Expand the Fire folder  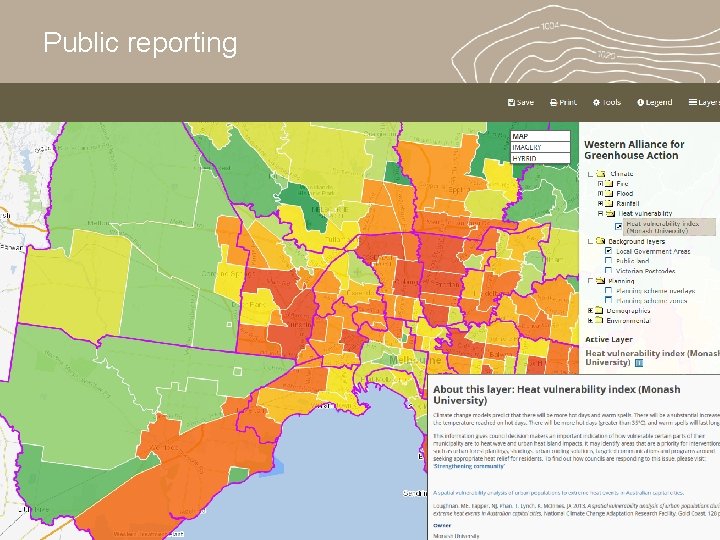point(600,184)
